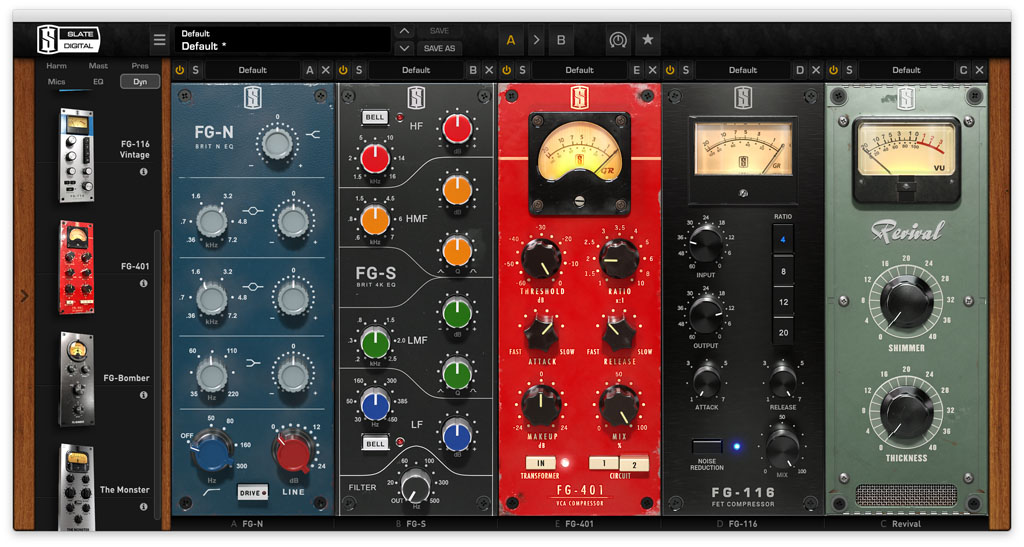Select ratio 8 on the FG-116
The image size is (1024, 547).
783,271
